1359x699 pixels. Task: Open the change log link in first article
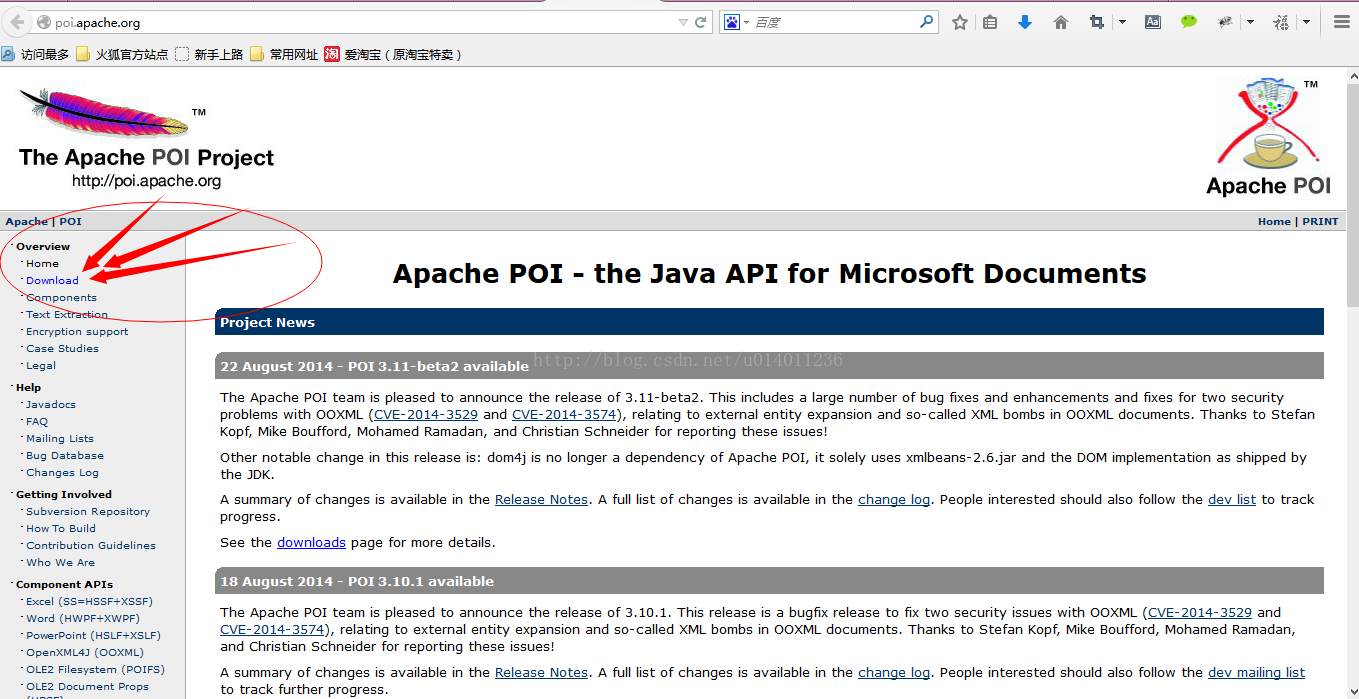(894, 499)
